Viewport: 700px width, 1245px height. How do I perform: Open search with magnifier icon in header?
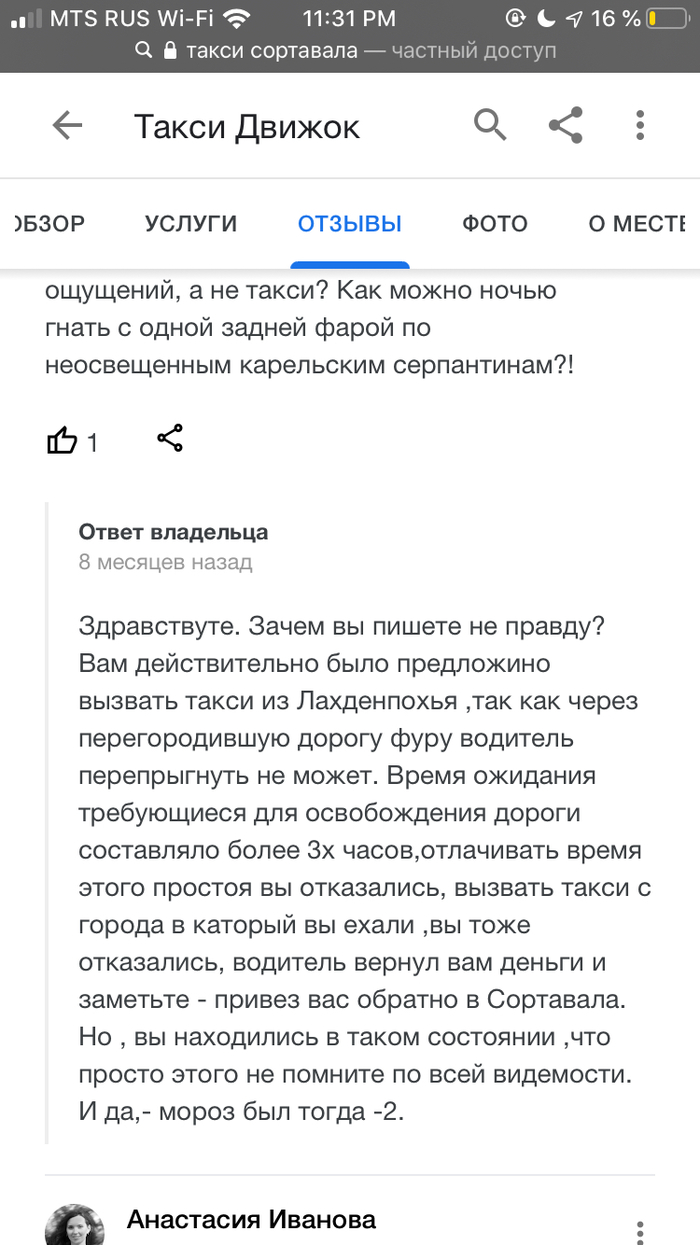click(x=490, y=126)
